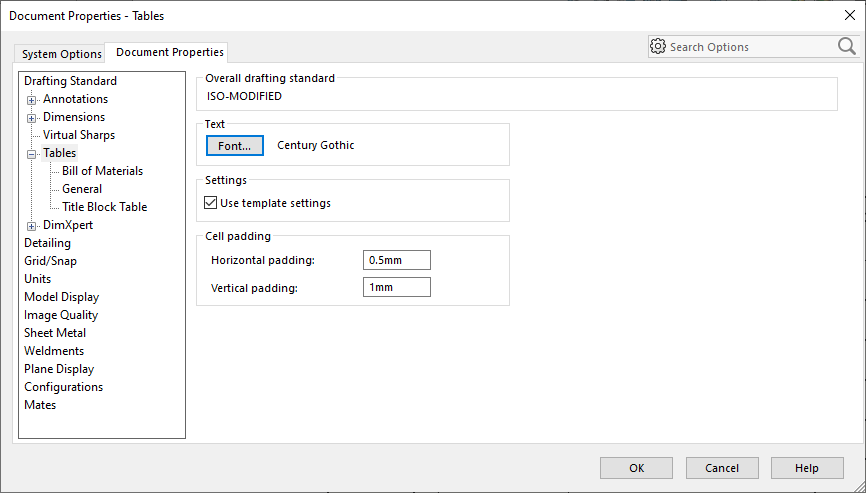Select Bill of Materials in tree

(x=102, y=171)
